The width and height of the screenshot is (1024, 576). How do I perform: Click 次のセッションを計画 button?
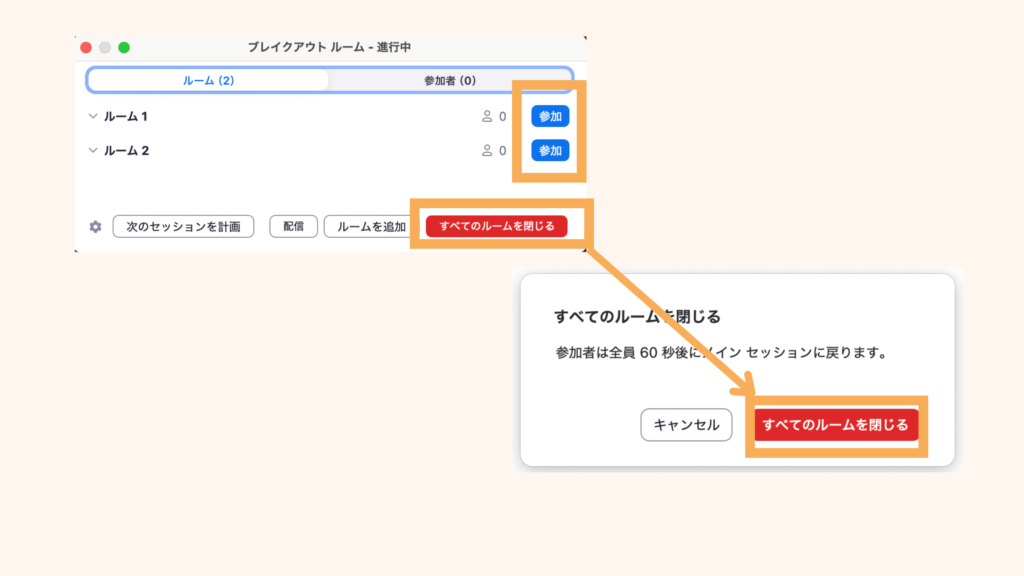(183, 227)
